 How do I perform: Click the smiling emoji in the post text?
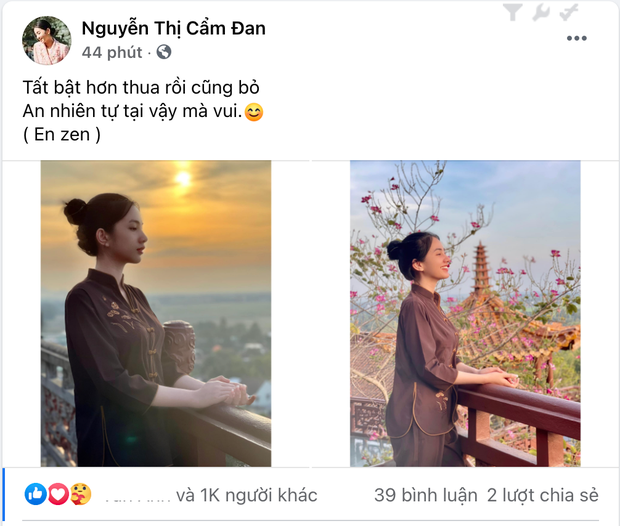[254, 112]
